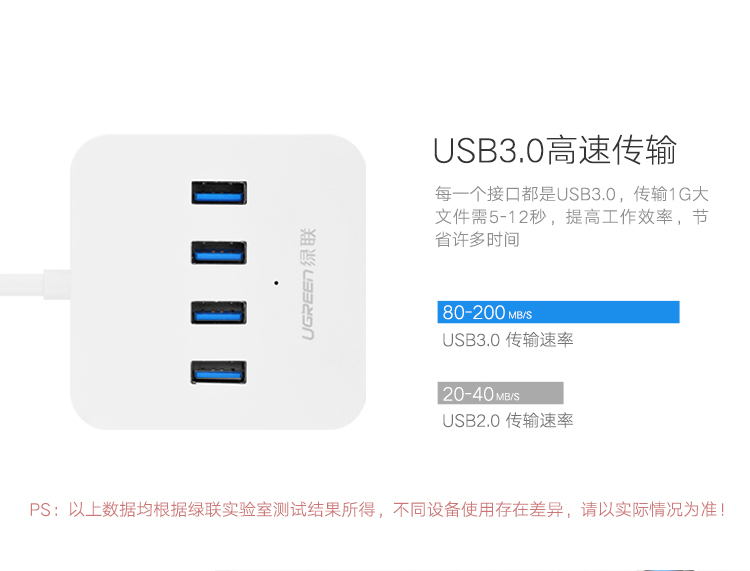This screenshot has width=750, height=571.
Task: Click the 80-200 number in blue bar
Action: (474, 312)
